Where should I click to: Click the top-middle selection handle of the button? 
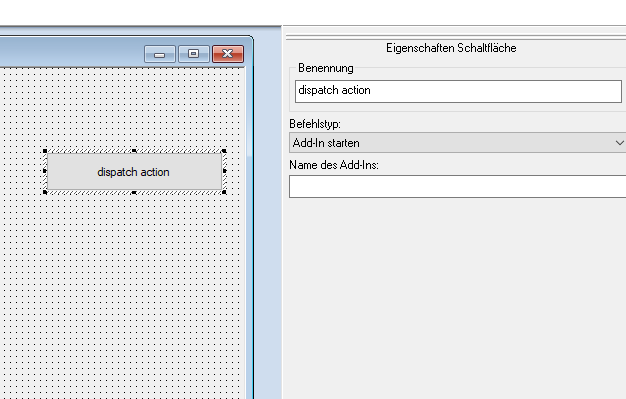(x=134, y=151)
